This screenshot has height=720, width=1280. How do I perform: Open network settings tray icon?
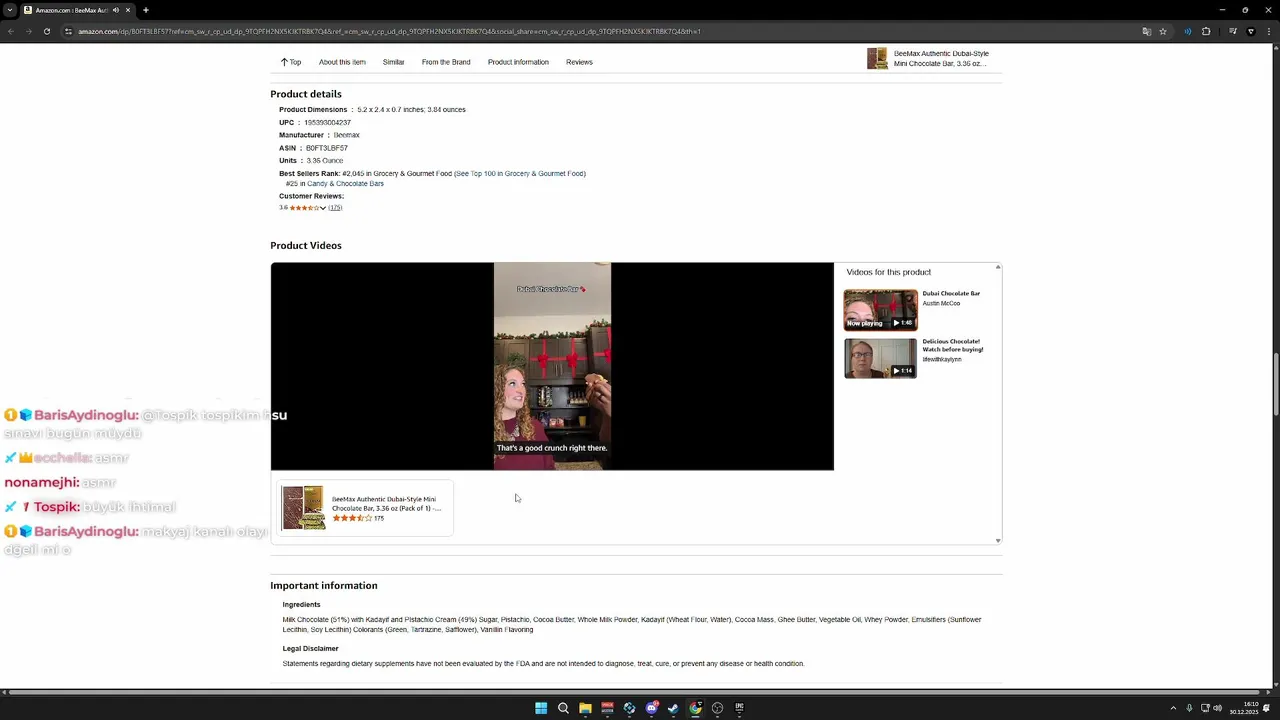click(x=1204, y=708)
